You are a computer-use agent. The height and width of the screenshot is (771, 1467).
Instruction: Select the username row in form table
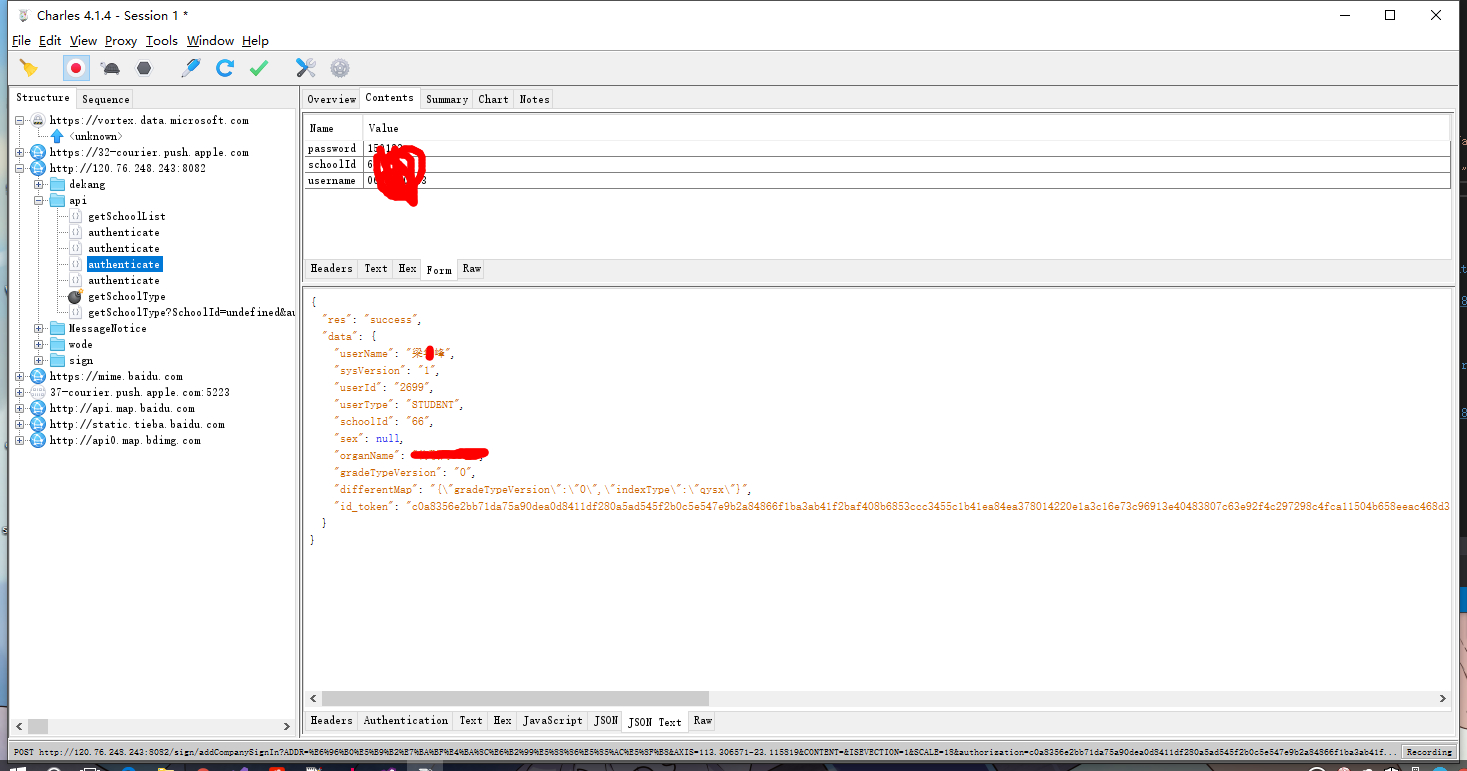(877, 180)
